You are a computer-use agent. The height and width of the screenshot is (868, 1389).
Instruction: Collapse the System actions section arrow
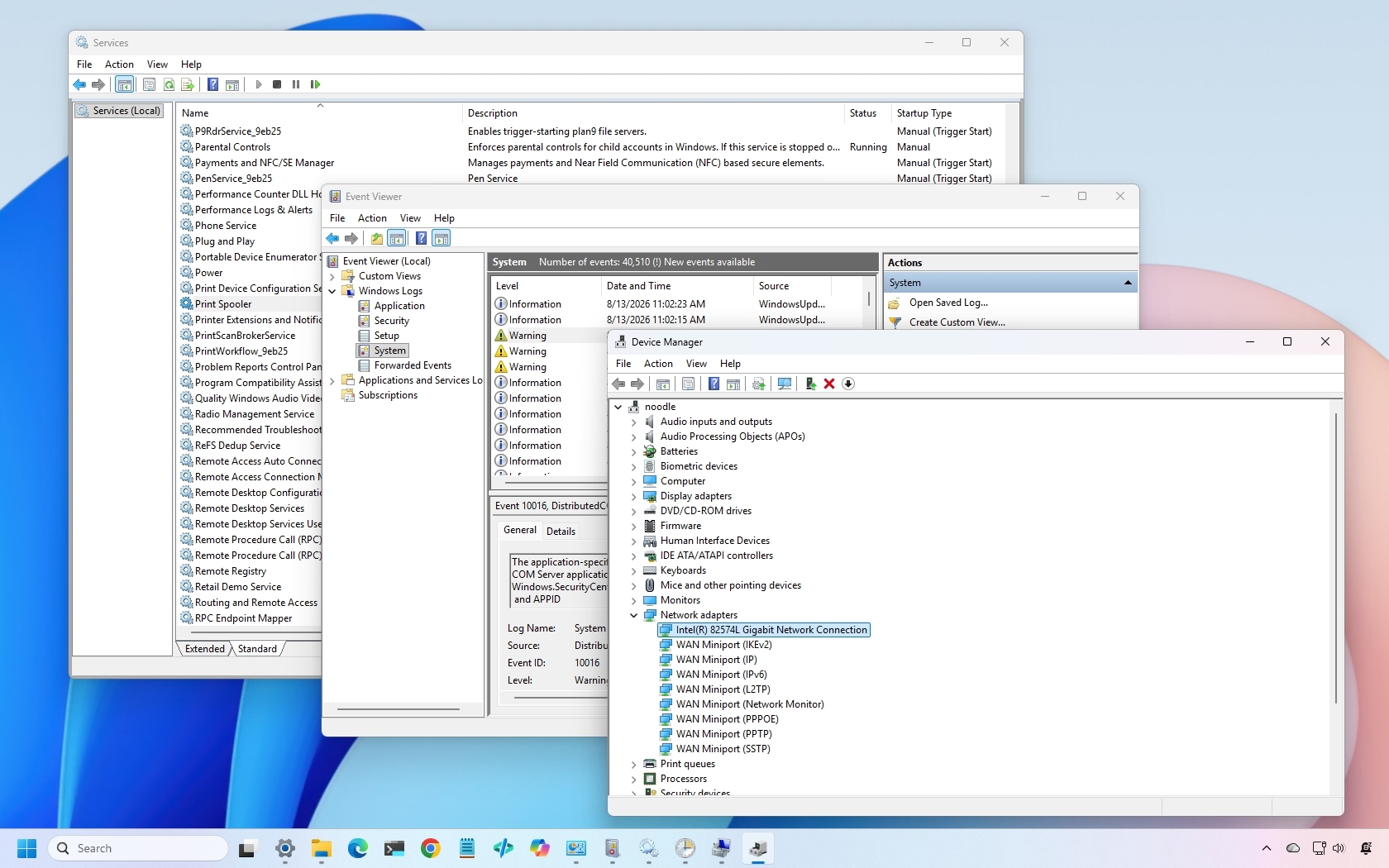point(1128,283)
